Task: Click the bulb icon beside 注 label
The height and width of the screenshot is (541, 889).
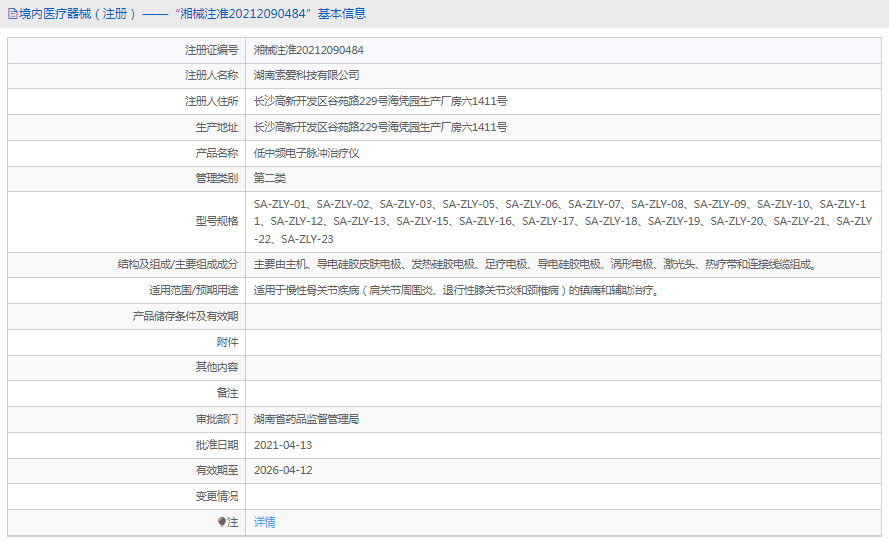Action: (222, 522)
